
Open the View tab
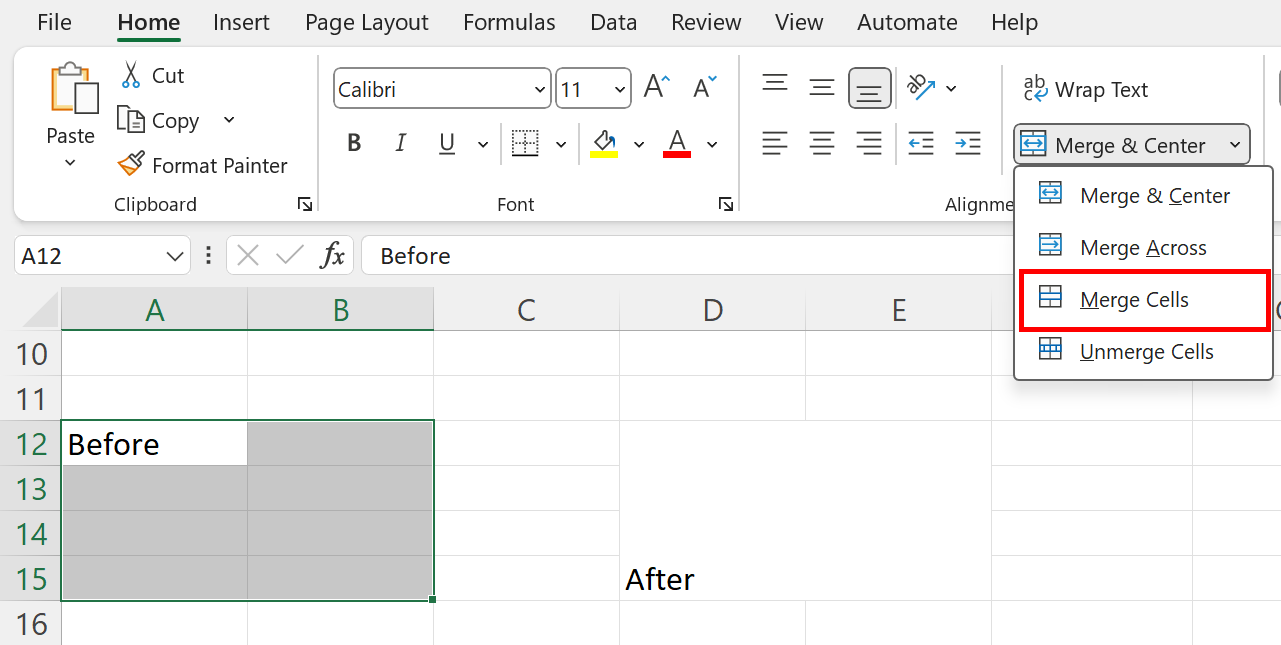click(799, 22)
